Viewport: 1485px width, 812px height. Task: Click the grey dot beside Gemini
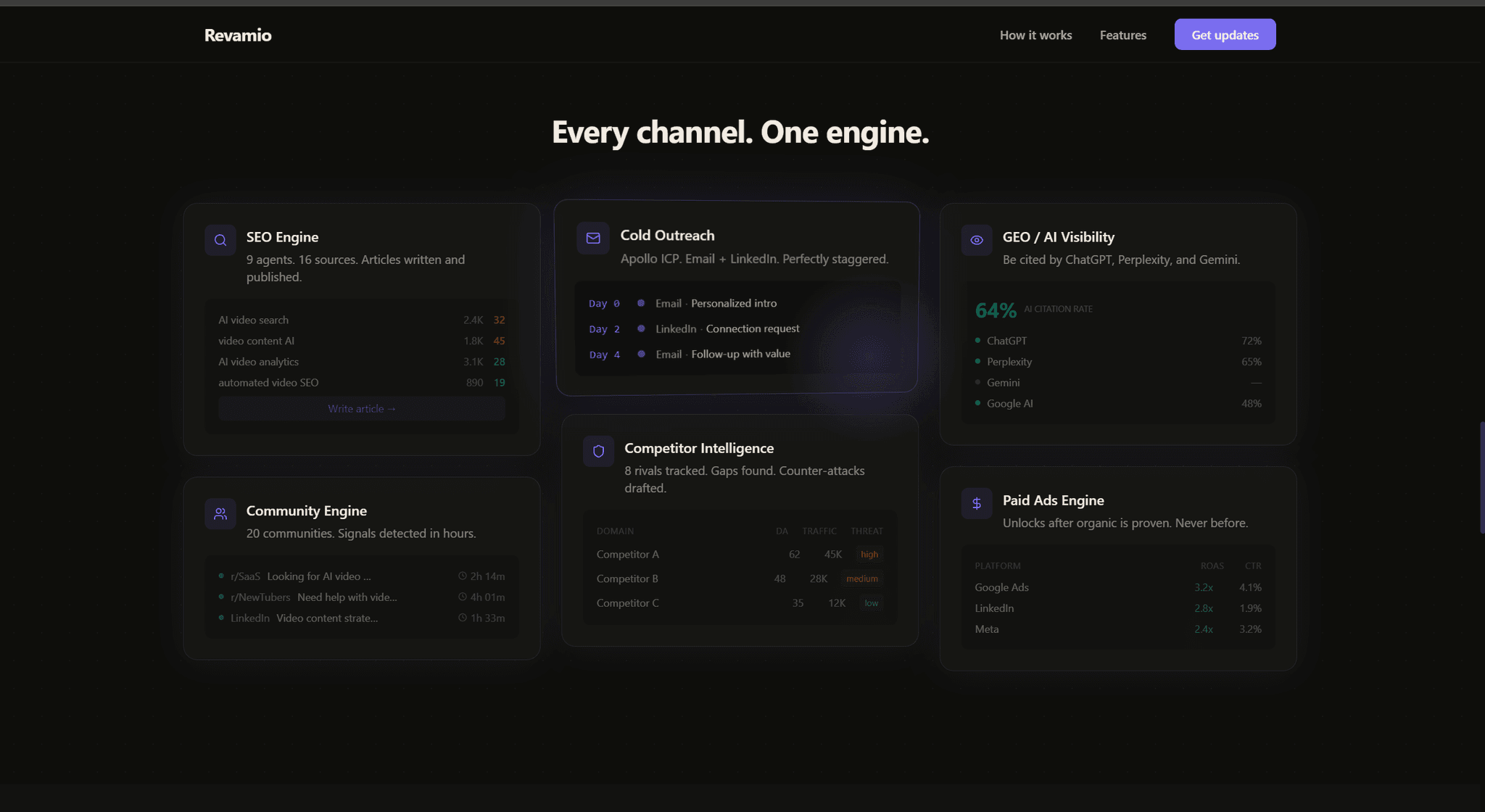click(977, 382)
